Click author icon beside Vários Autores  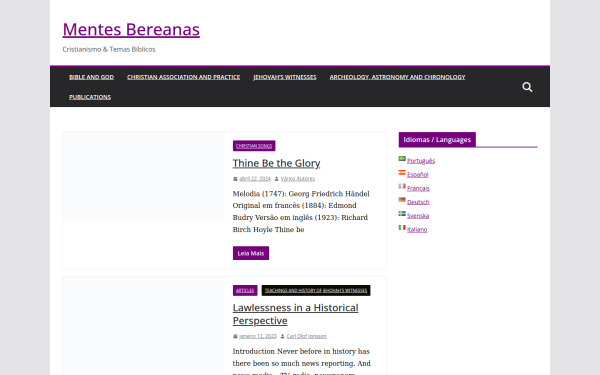coord(277,179)
